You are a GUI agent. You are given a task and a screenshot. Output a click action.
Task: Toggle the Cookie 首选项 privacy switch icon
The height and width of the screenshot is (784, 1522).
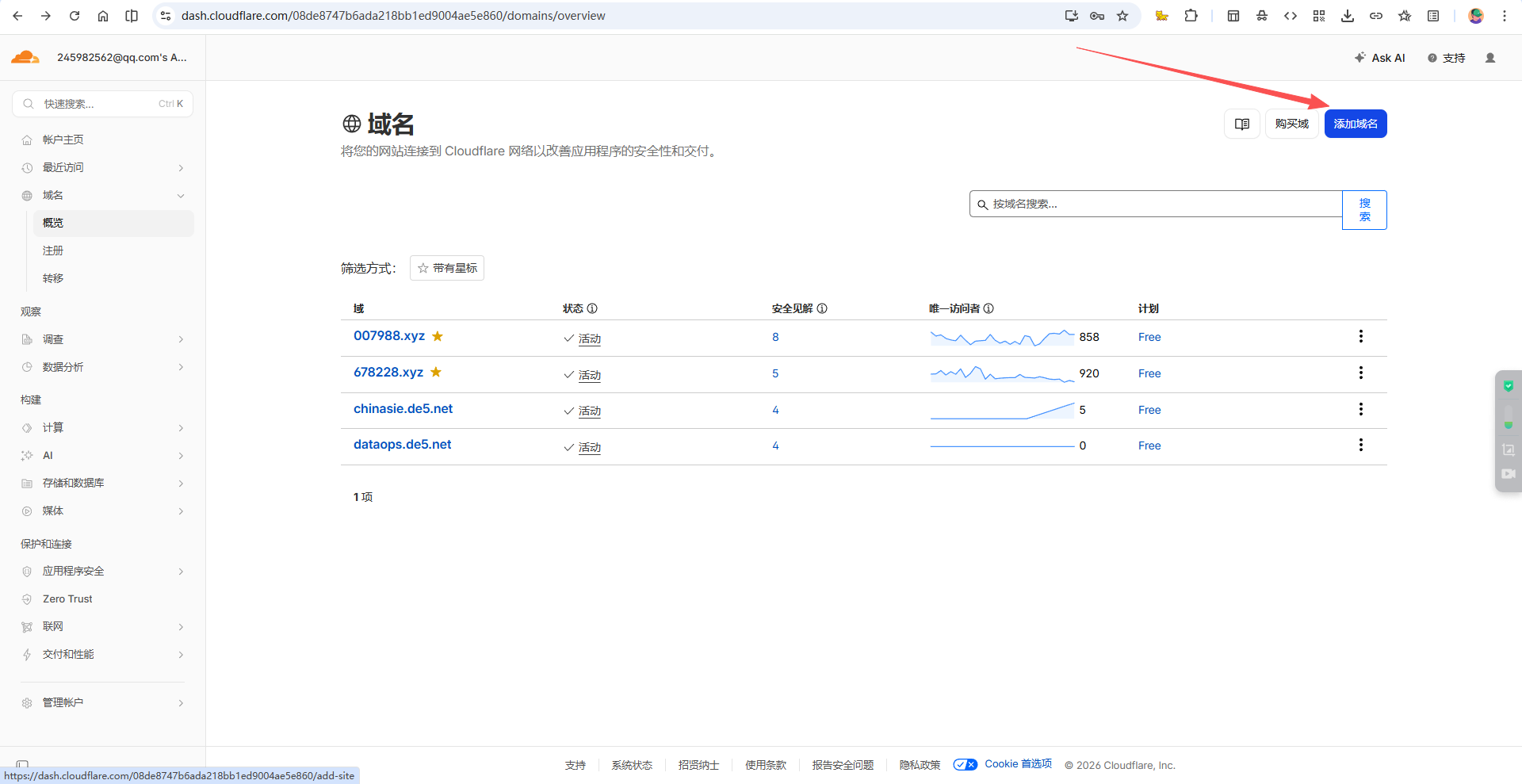(966, 764)
